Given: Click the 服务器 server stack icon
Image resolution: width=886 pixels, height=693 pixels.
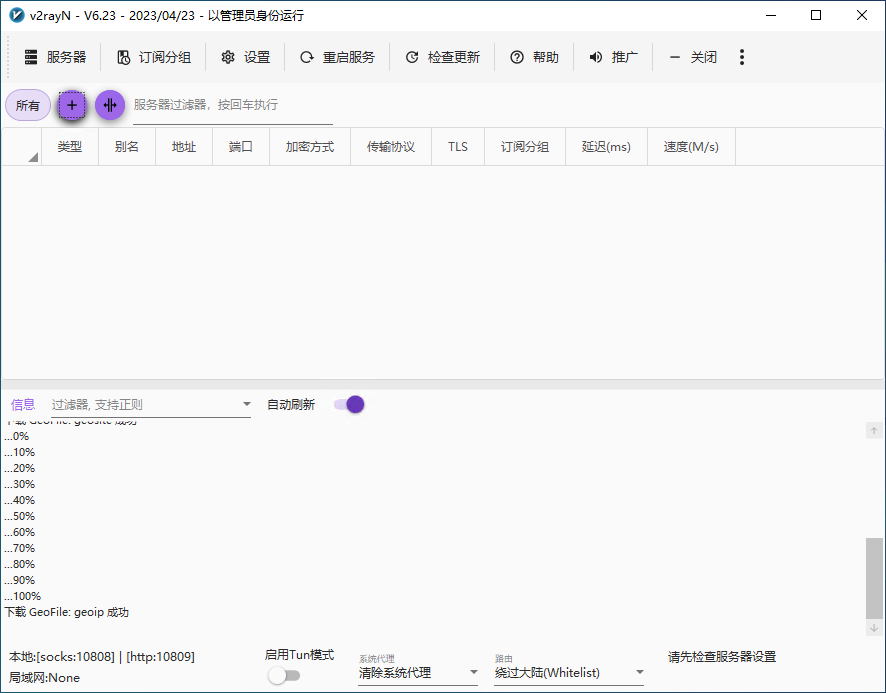Looking at the screenshot, I should (31, 57).
